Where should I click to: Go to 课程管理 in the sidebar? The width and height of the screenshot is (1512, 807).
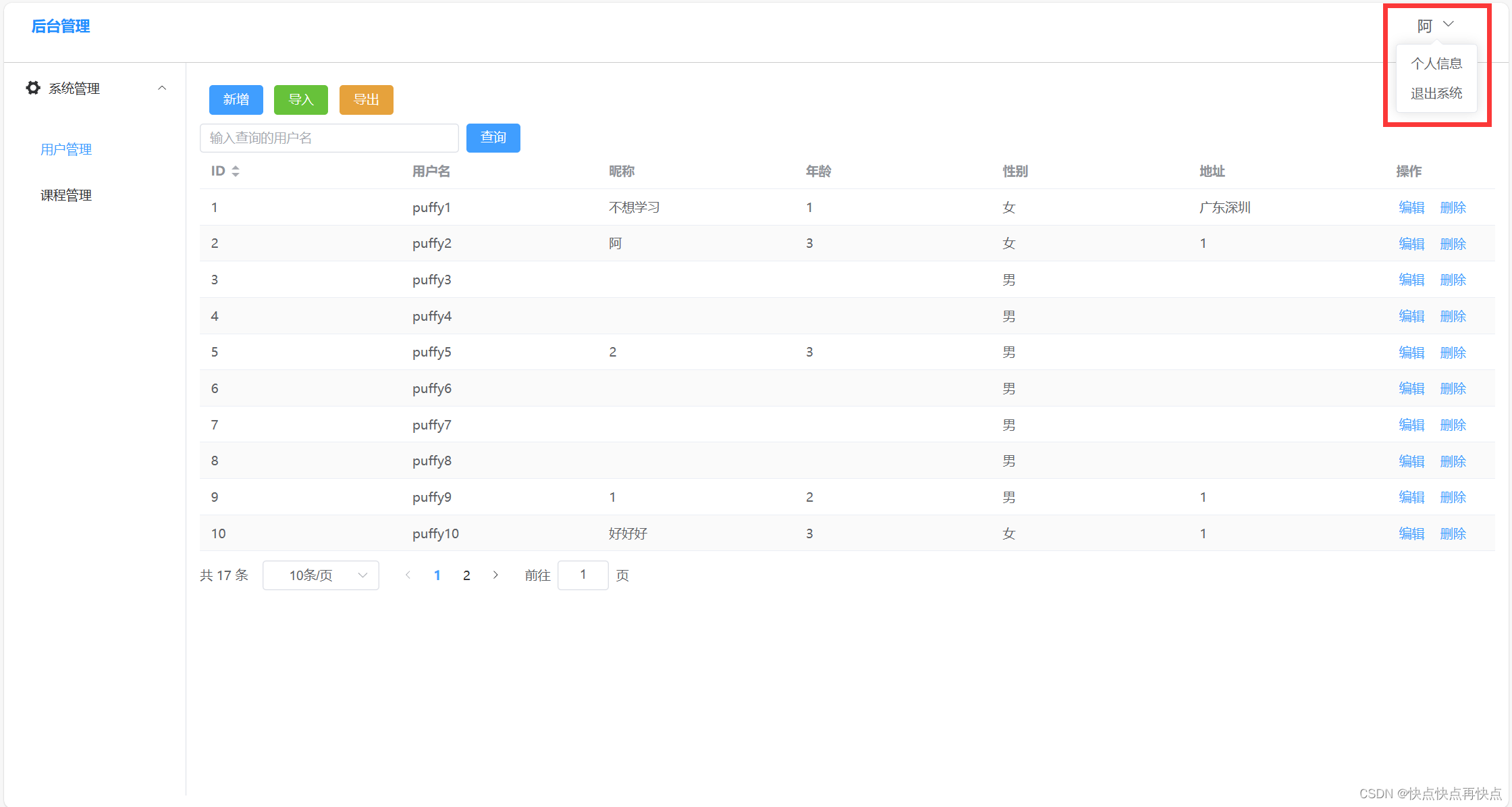pos(66,195)
